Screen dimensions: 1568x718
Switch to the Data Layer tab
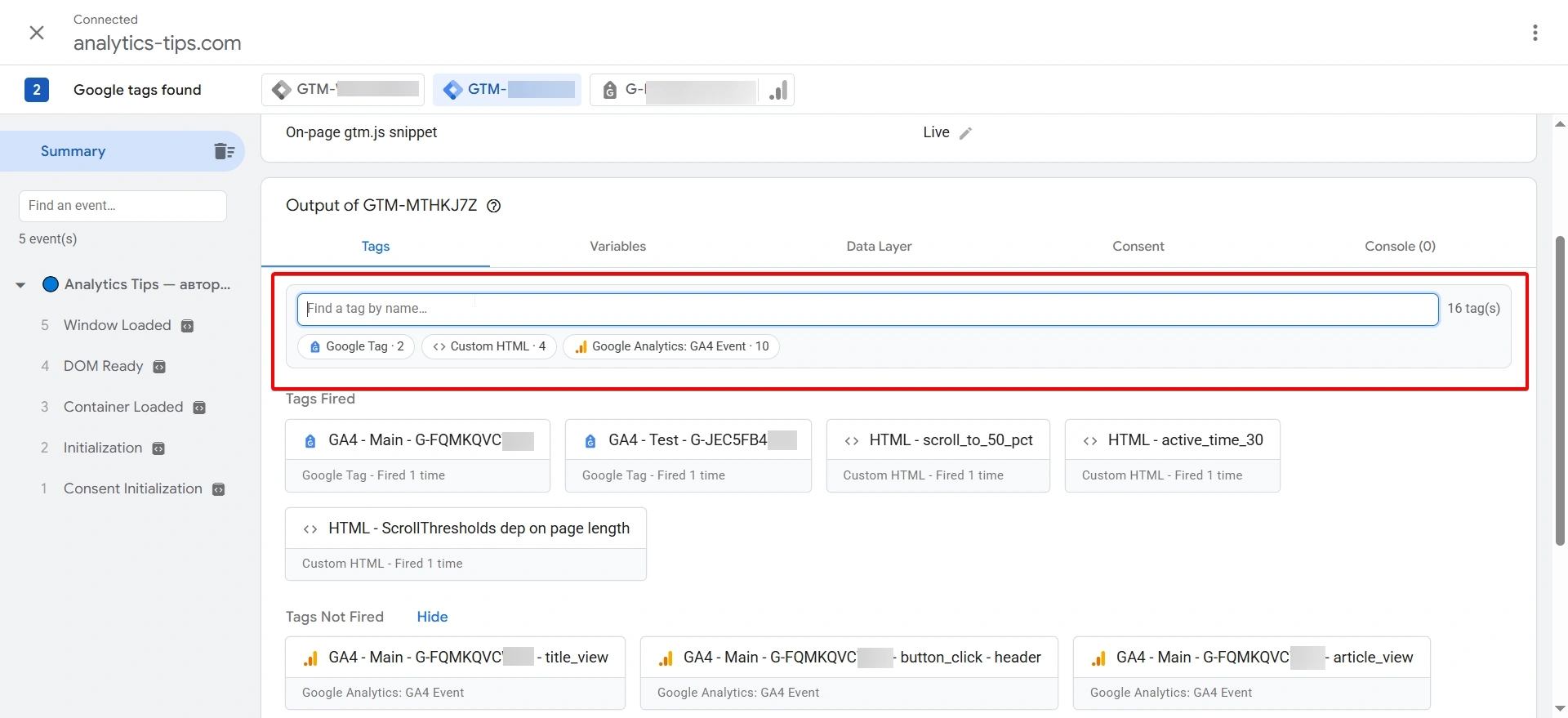[x=879, y=247]
